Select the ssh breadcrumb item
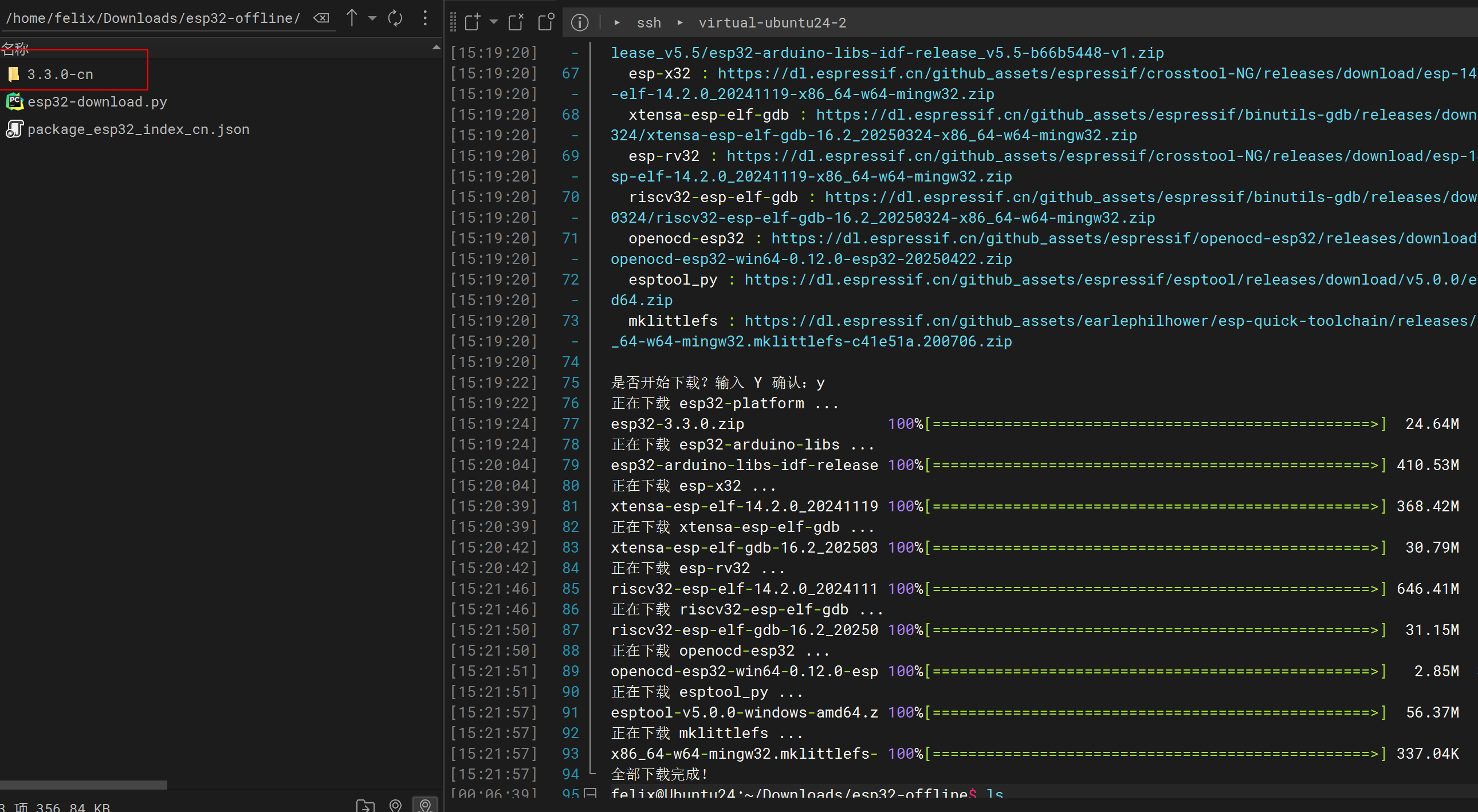The width and height of the screenshot is (1478, 812). 649,23
